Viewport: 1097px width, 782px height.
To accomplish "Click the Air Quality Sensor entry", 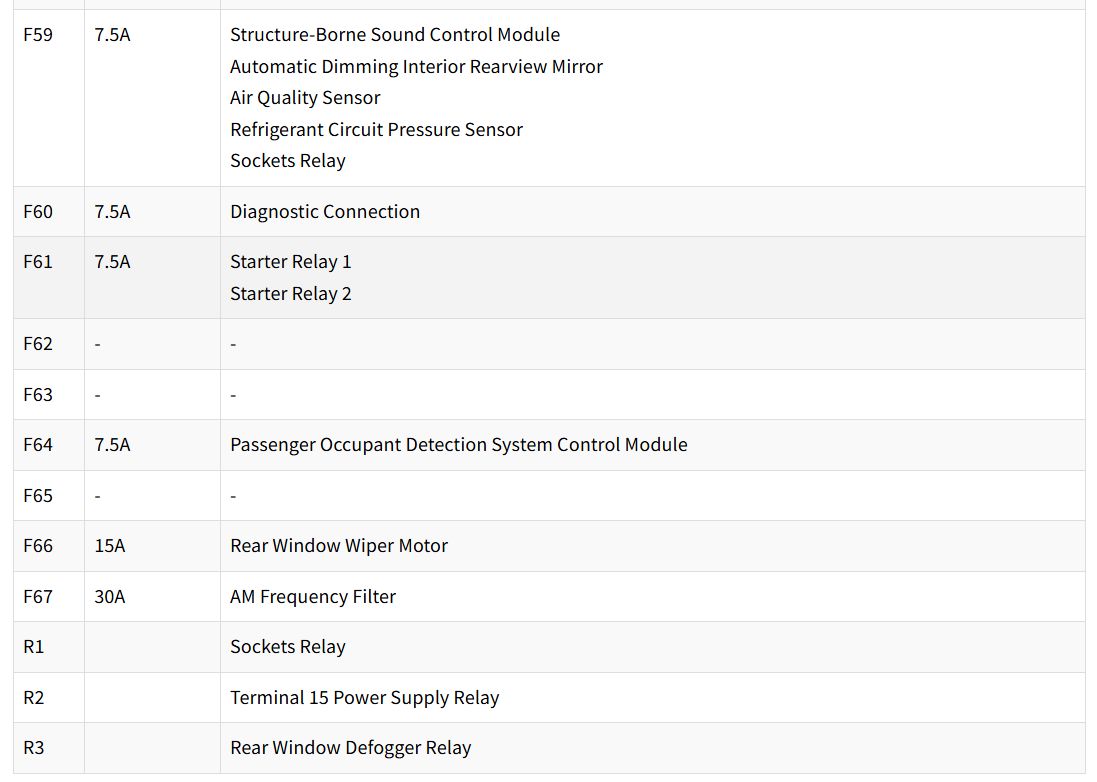I will pos(305,98).
